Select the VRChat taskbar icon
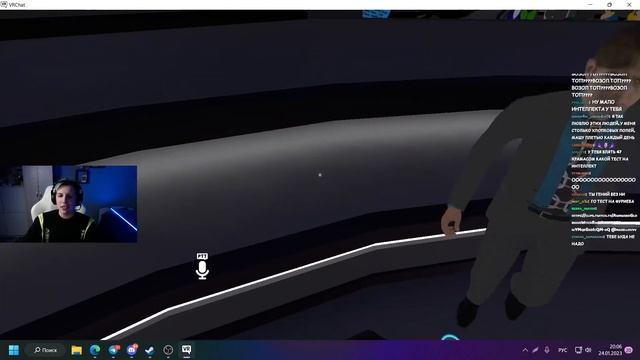The width and height of the screenshot is (640, 360). (187, 350)
